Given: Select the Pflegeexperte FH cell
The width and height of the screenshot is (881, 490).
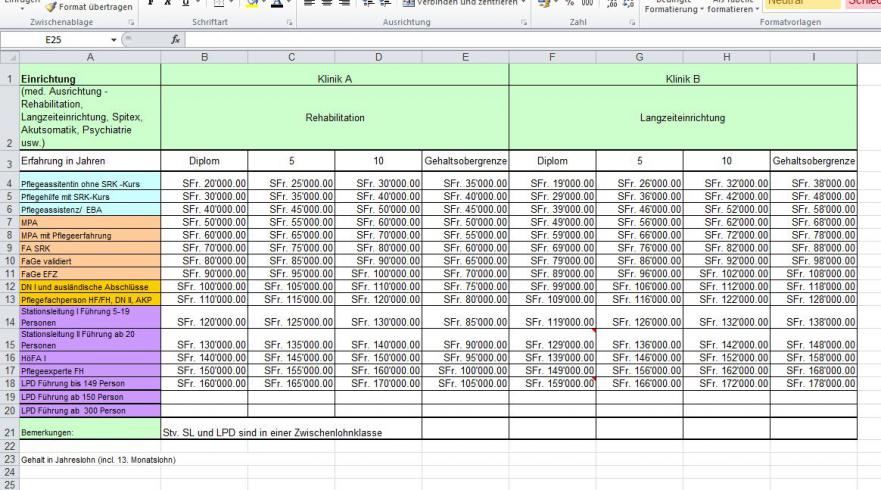Looking at the screenshot, I should click(x=90, y=370).
